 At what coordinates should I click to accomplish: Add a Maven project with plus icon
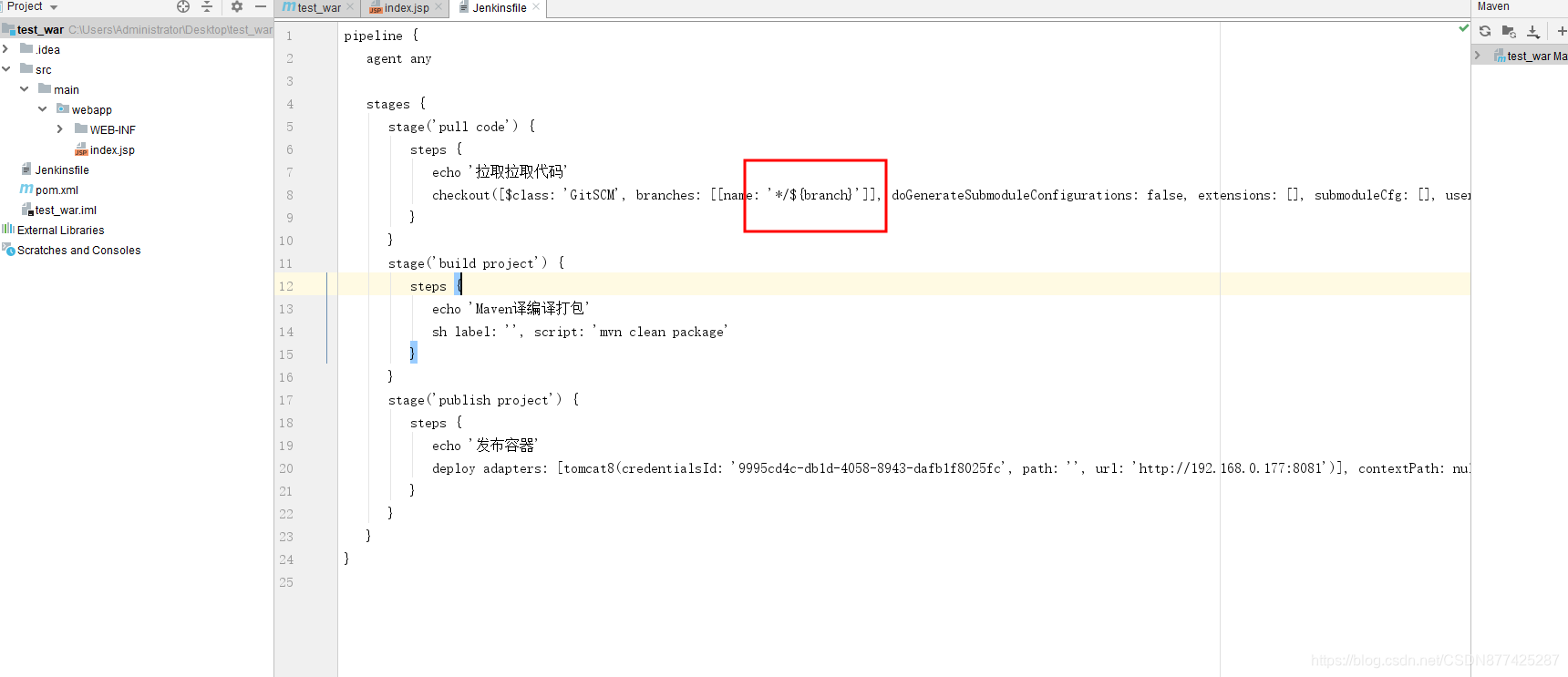click(1561, 31)
